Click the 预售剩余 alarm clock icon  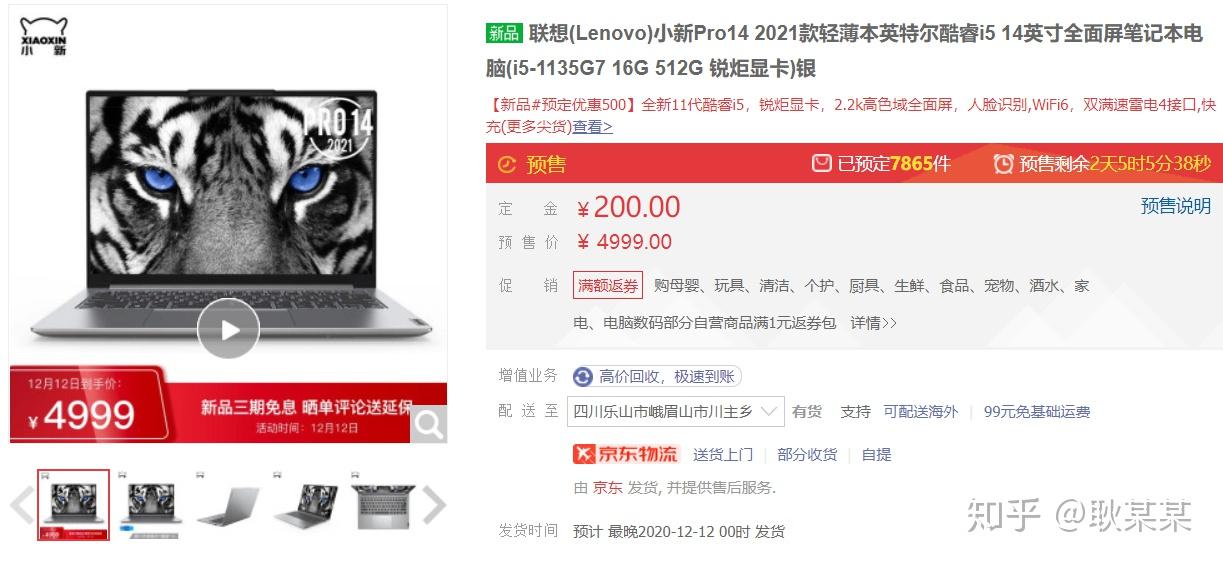(1003, 163)
